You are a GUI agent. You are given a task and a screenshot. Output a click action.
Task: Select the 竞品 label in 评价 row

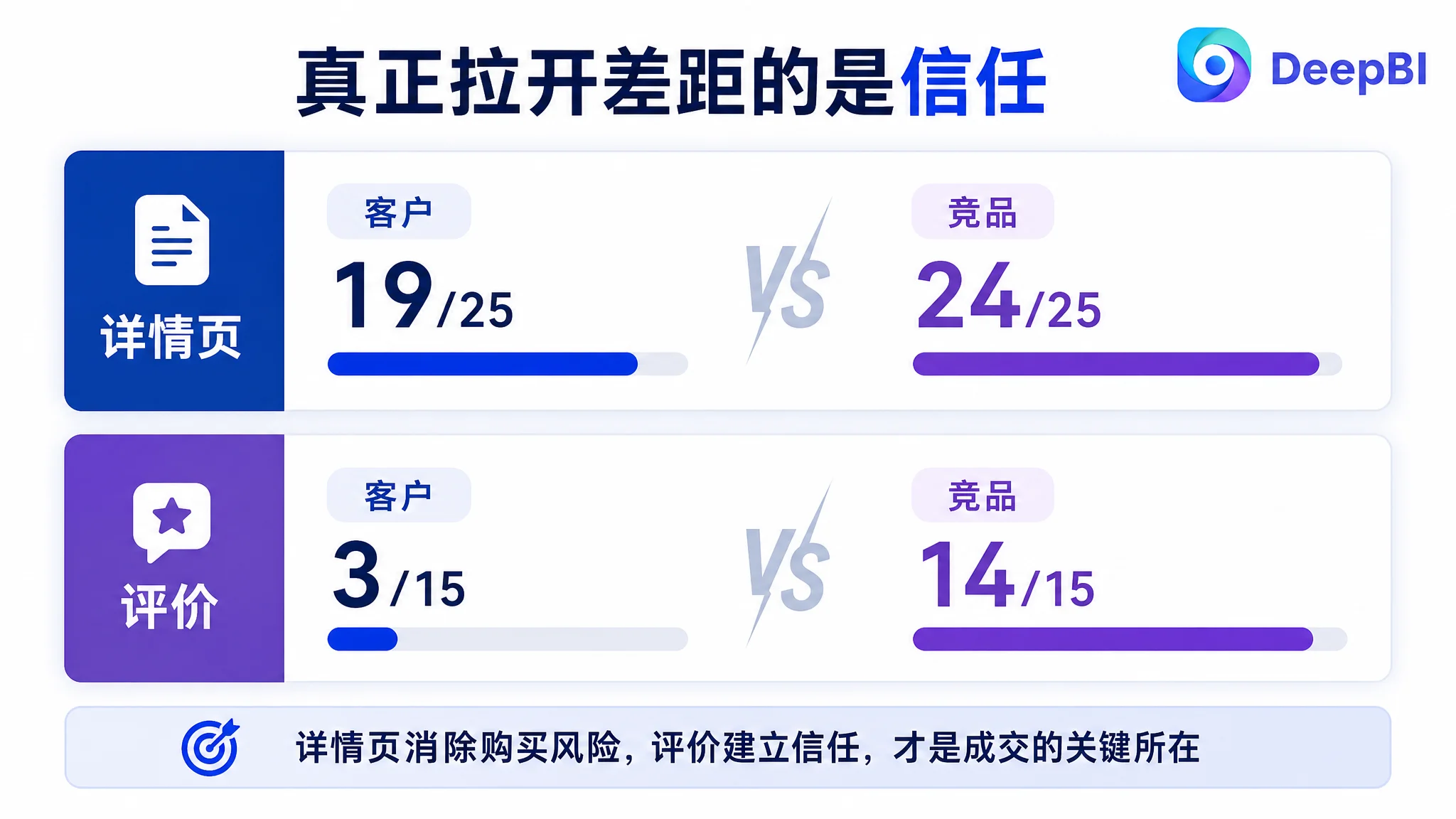point(983,495)
